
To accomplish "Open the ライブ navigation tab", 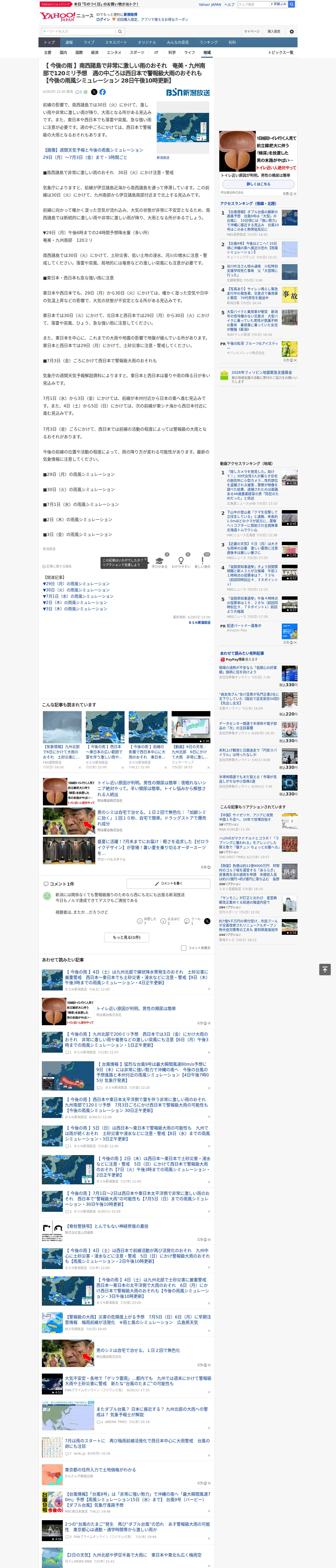I will (x=89, y=43).
